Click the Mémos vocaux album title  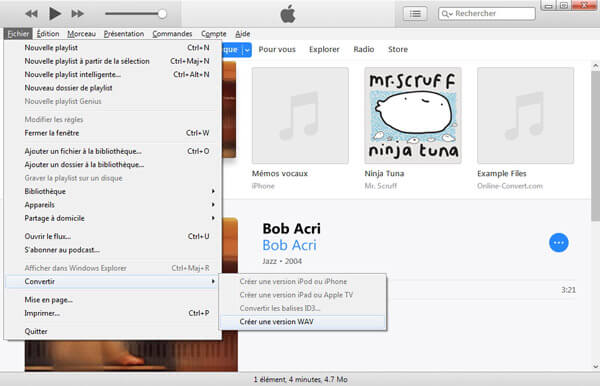click(x=280, y=174)
